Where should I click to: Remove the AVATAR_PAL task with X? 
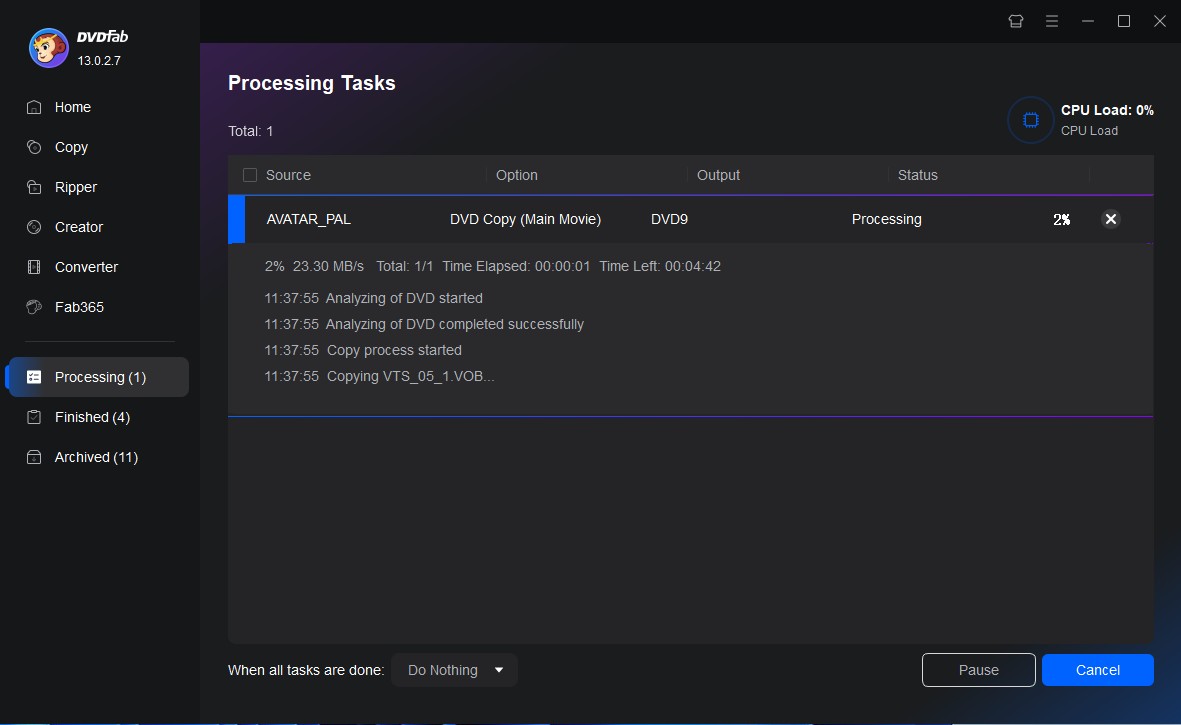[1110, 219]
